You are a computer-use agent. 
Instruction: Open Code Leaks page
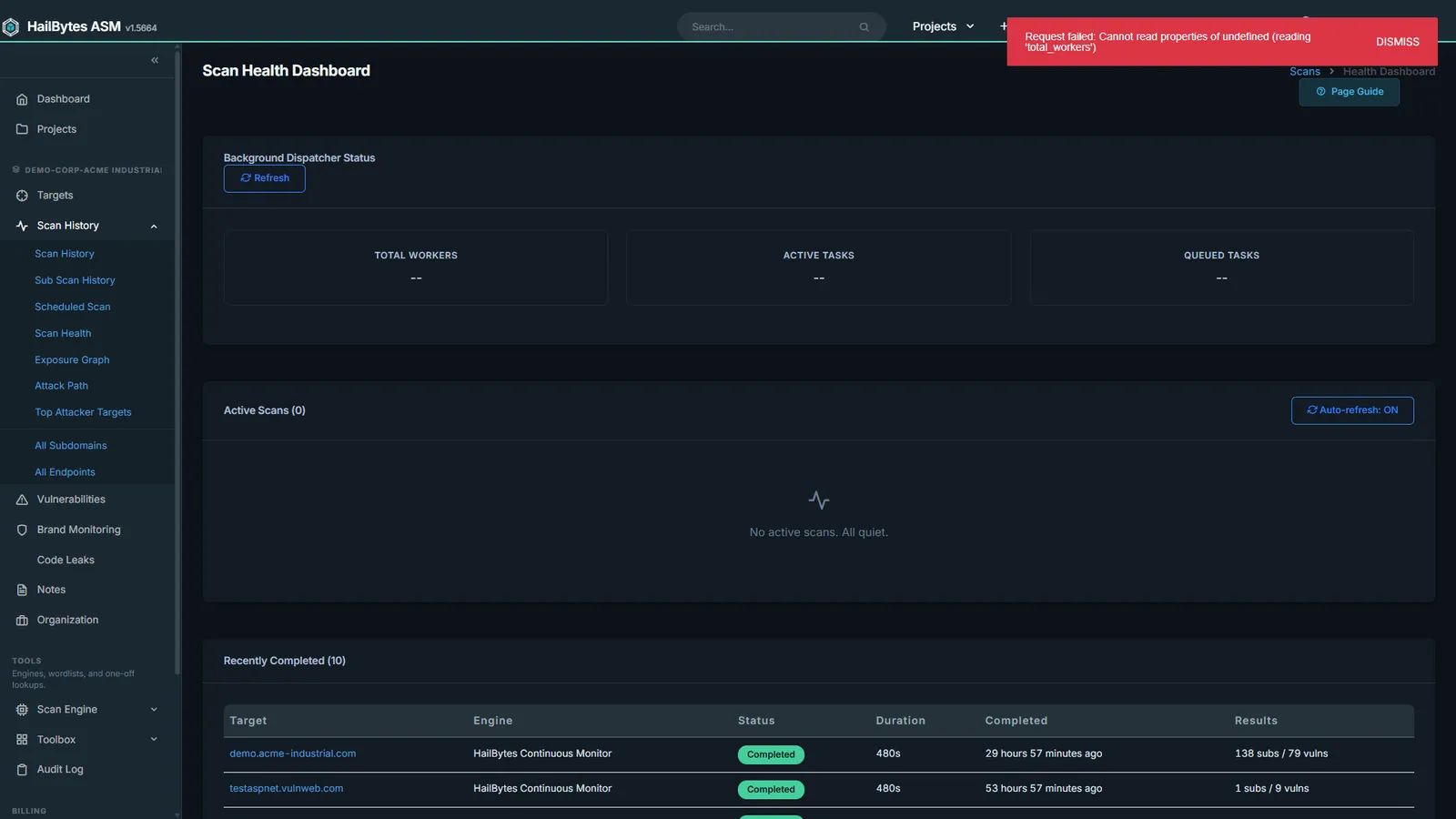coord(66,561)
